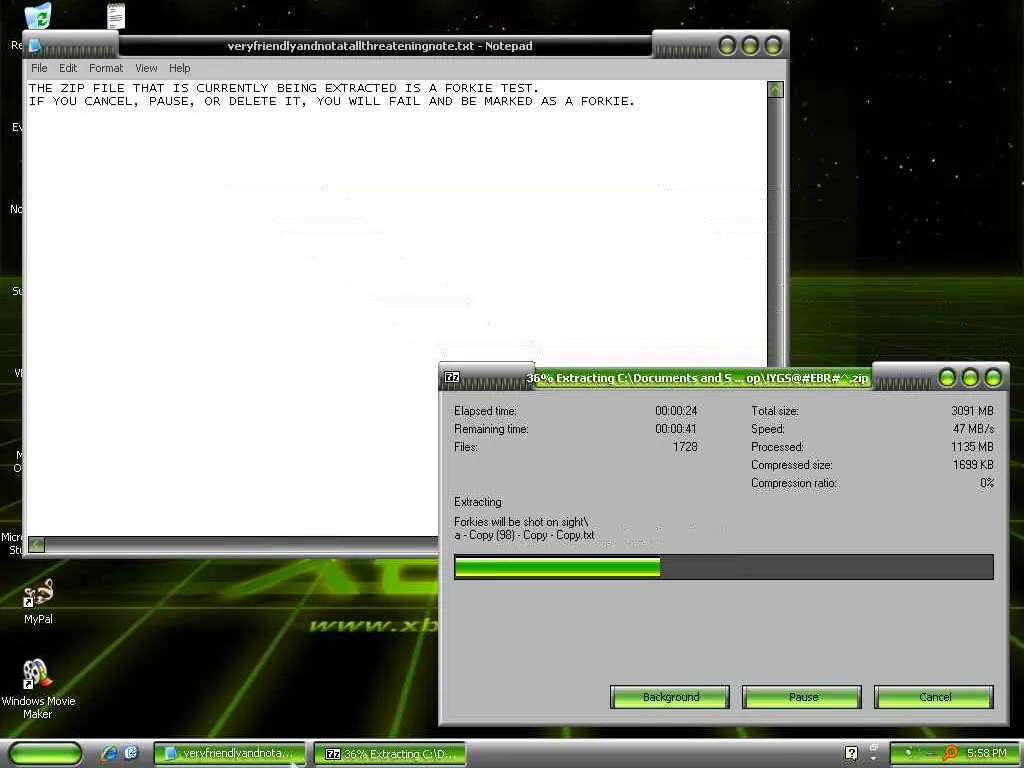The width and height of the screenshot is (1024, 768).
Task: Click inside the Notepad text area
Action: click(x=397, y=307)
